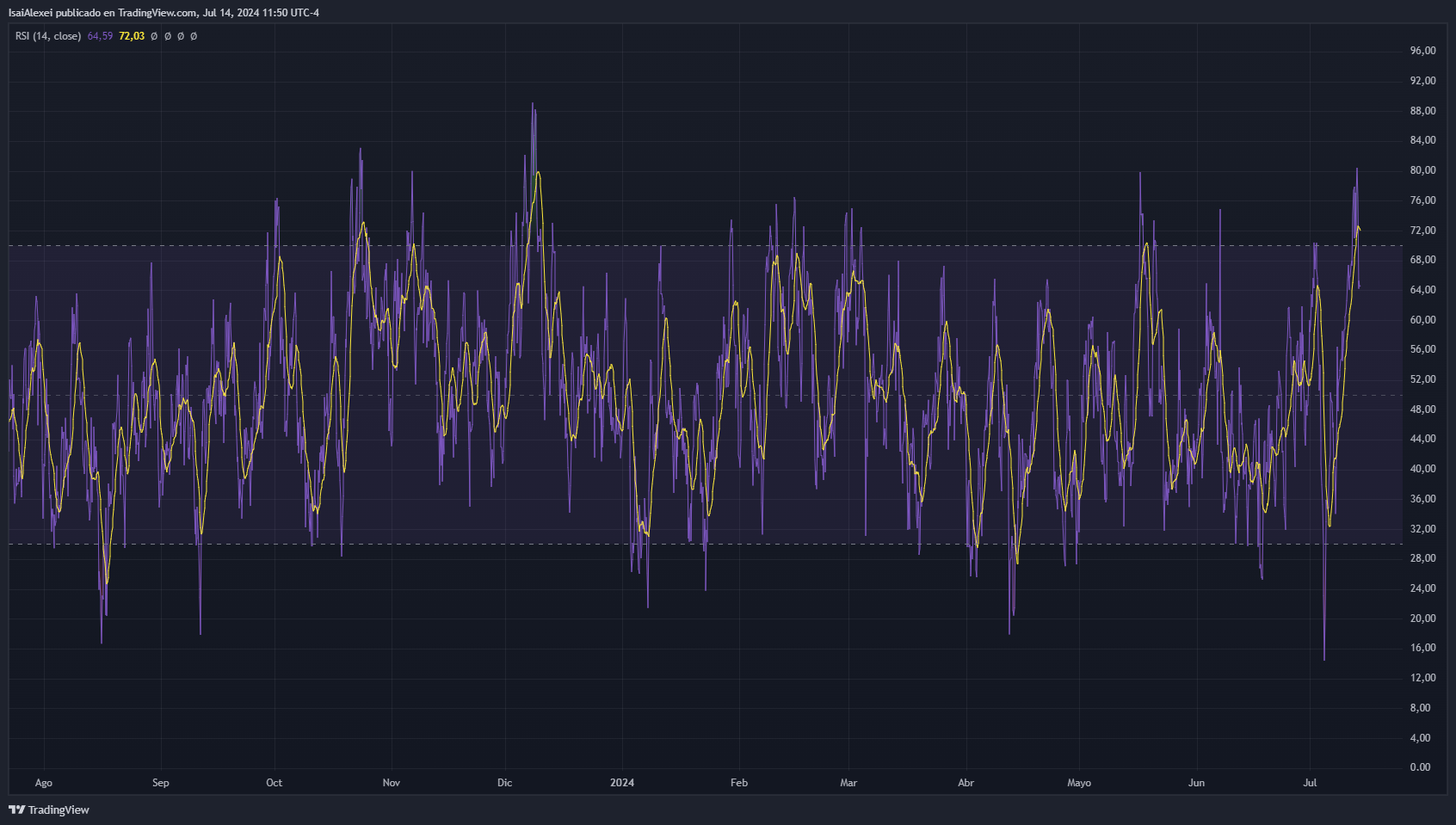Image resolution: width=1456 pixels, height=825 pixels.
Task: Click the 0.00 scale value
Action: 1421,767
